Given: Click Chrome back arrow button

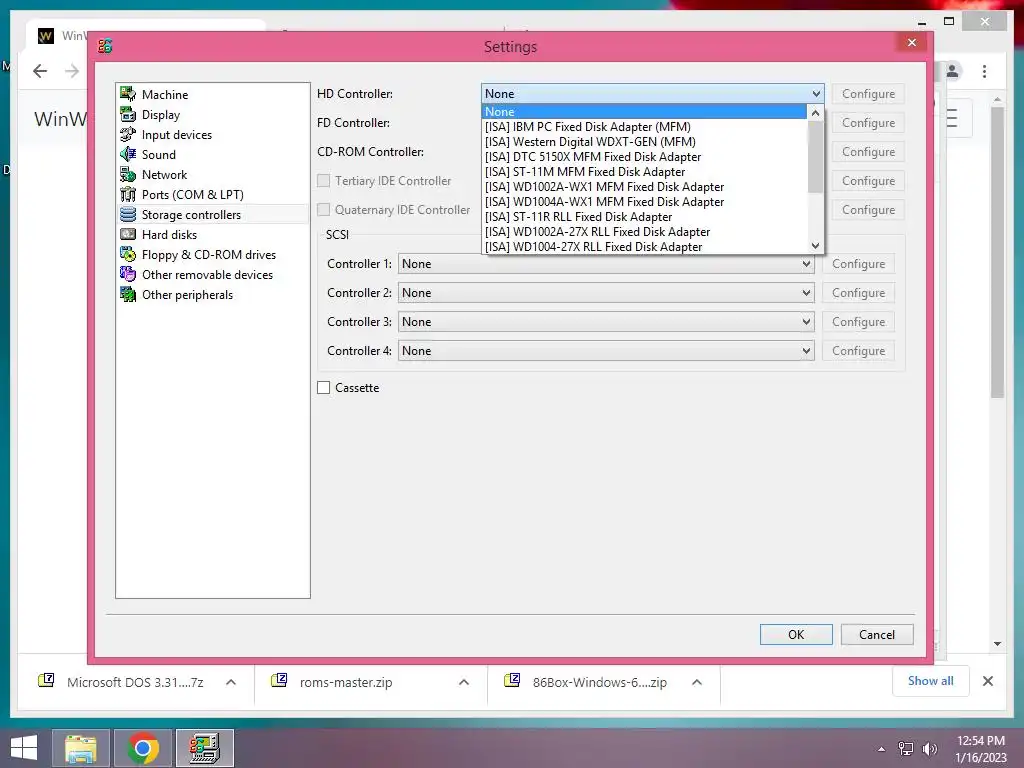Looking at the screenshot, I should (40, 71).
